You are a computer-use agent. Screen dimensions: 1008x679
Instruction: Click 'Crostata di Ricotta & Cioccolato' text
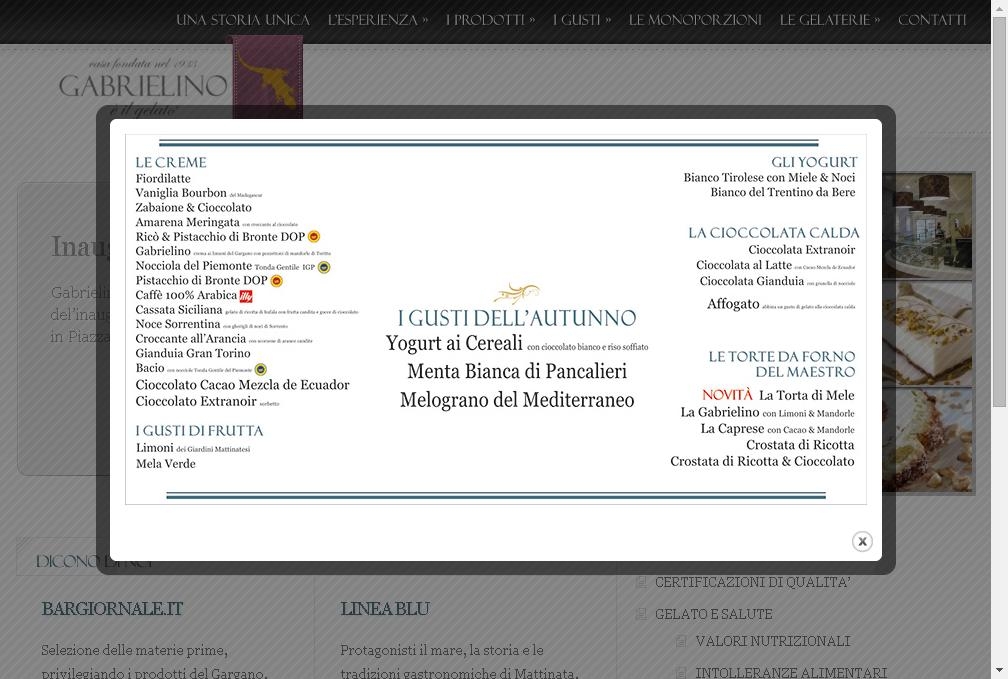[762, 462]
